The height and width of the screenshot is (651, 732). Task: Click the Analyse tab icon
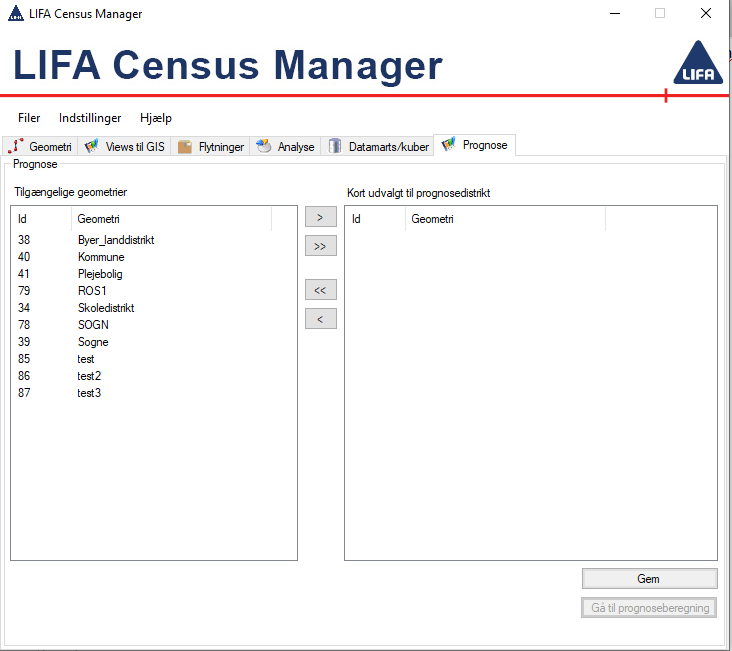(264, 146)
